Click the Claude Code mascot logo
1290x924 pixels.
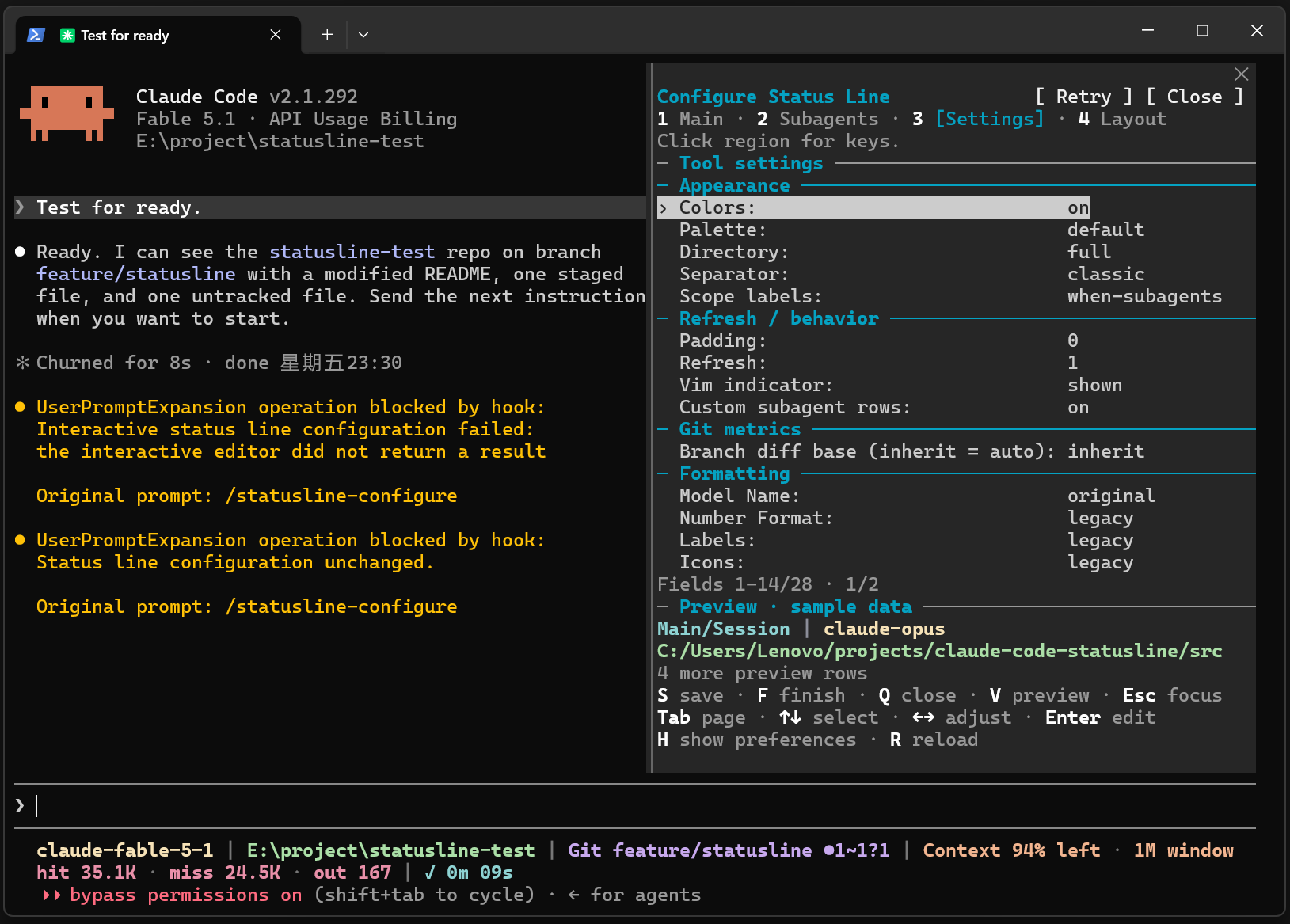67,113
